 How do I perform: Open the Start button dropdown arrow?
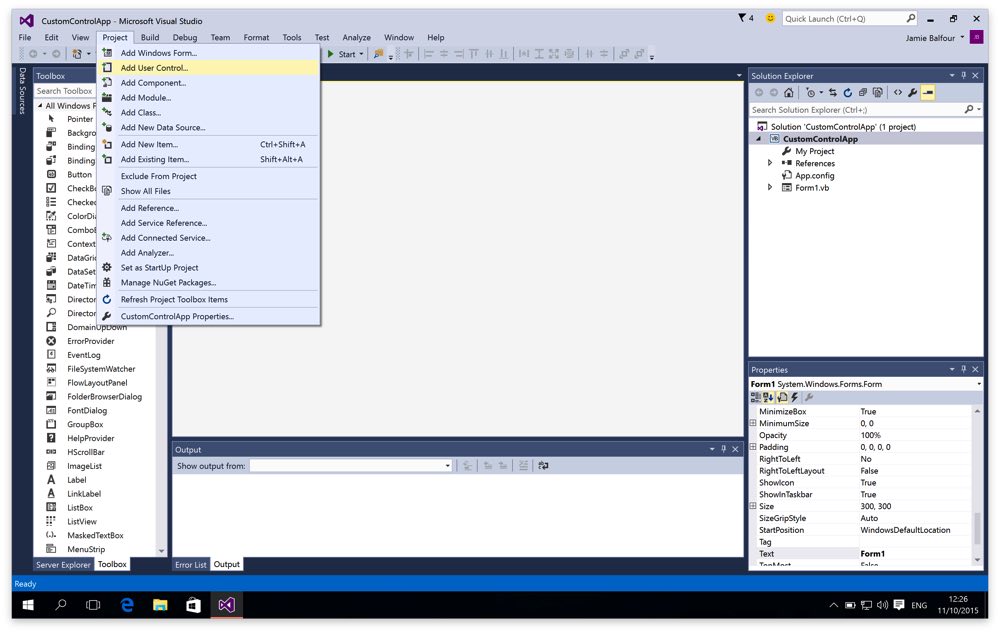coord(362,54)
